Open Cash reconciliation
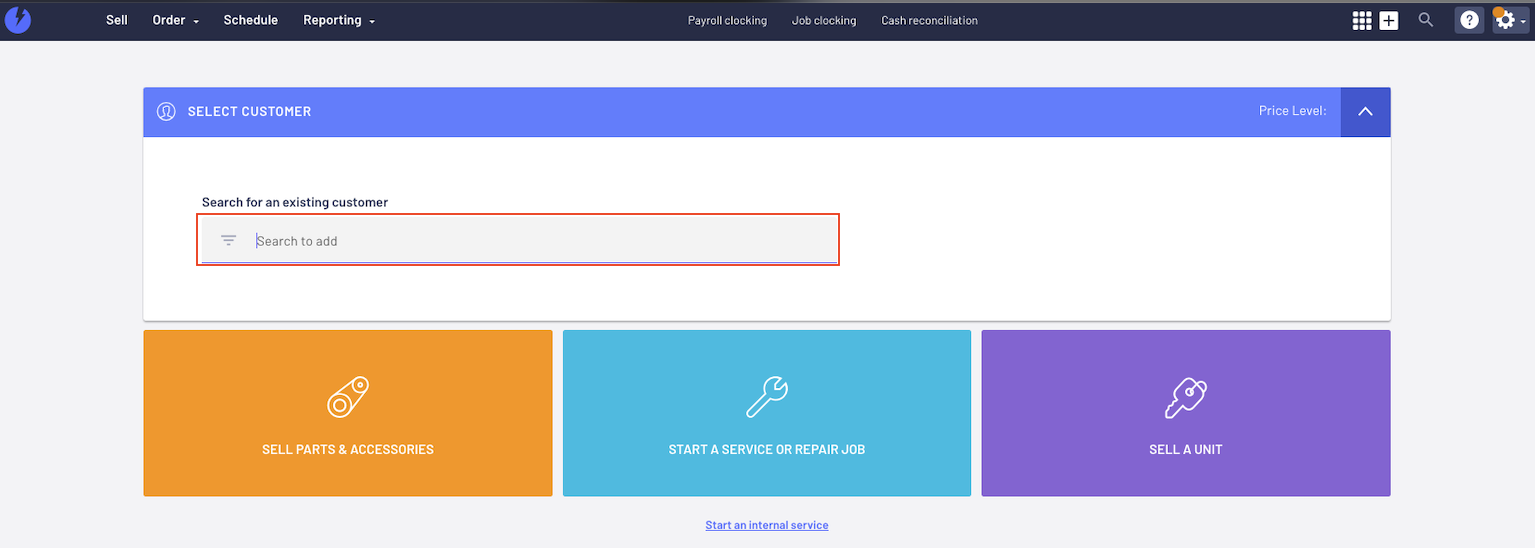 click(929, 20)
